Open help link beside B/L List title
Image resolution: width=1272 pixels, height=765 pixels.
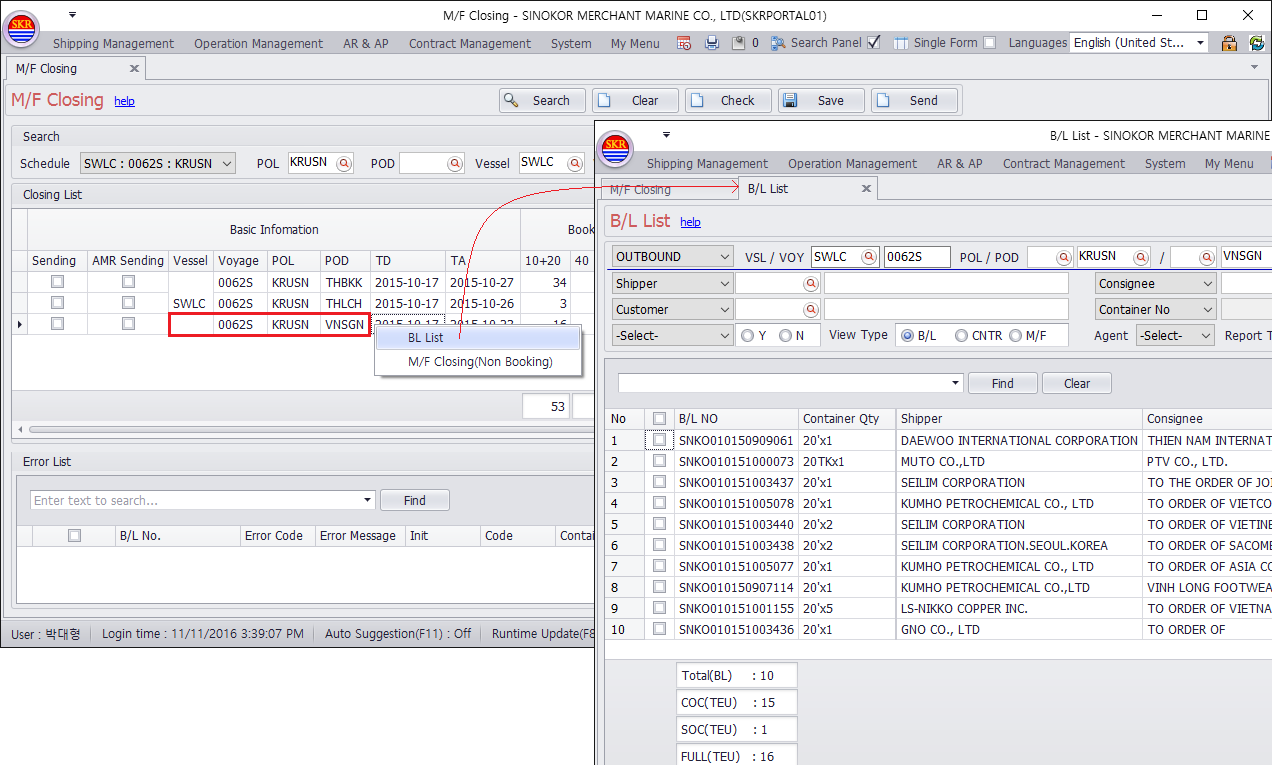[690, 222]
